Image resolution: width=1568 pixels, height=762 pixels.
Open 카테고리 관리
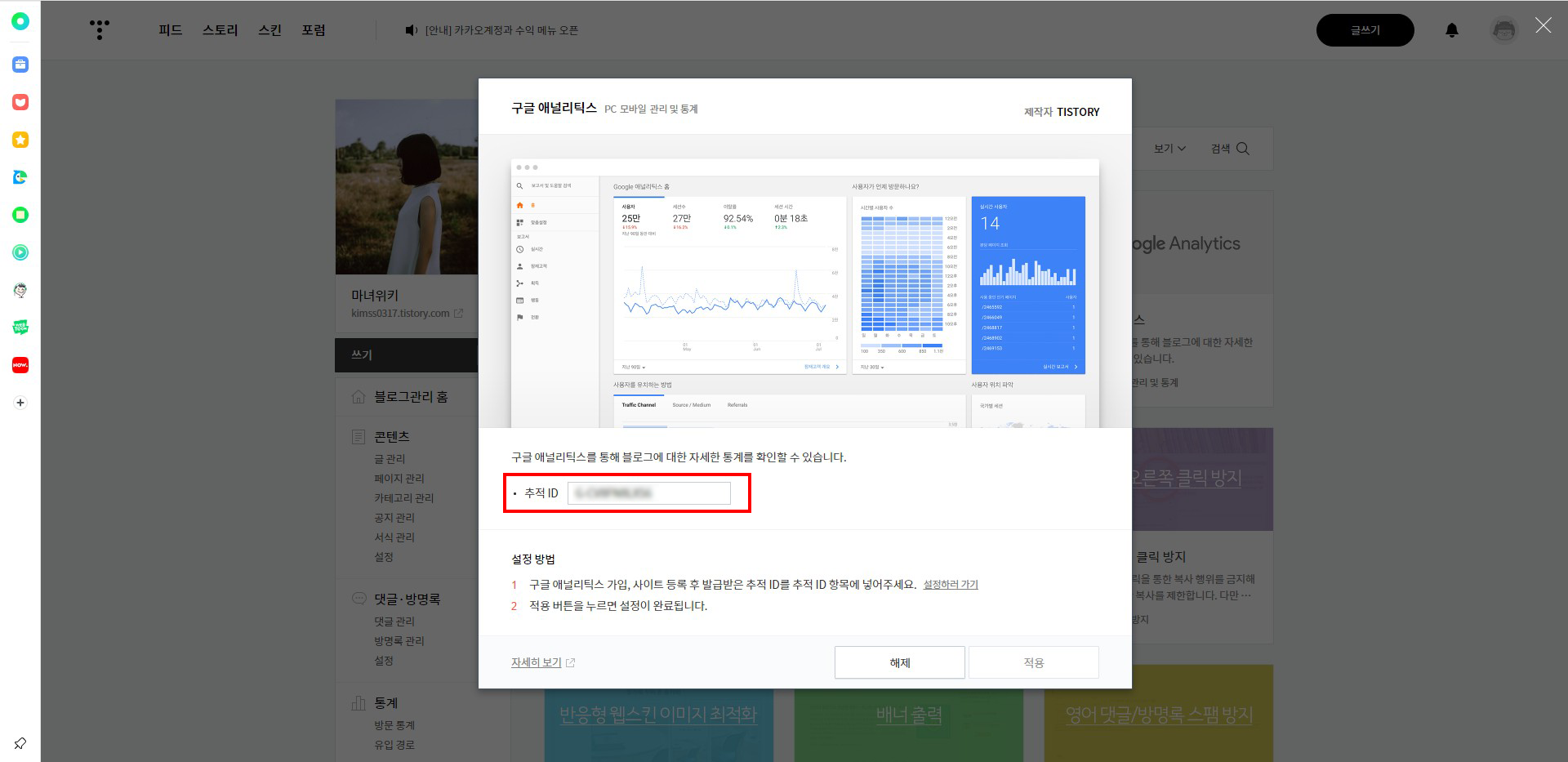click(404, 498)
